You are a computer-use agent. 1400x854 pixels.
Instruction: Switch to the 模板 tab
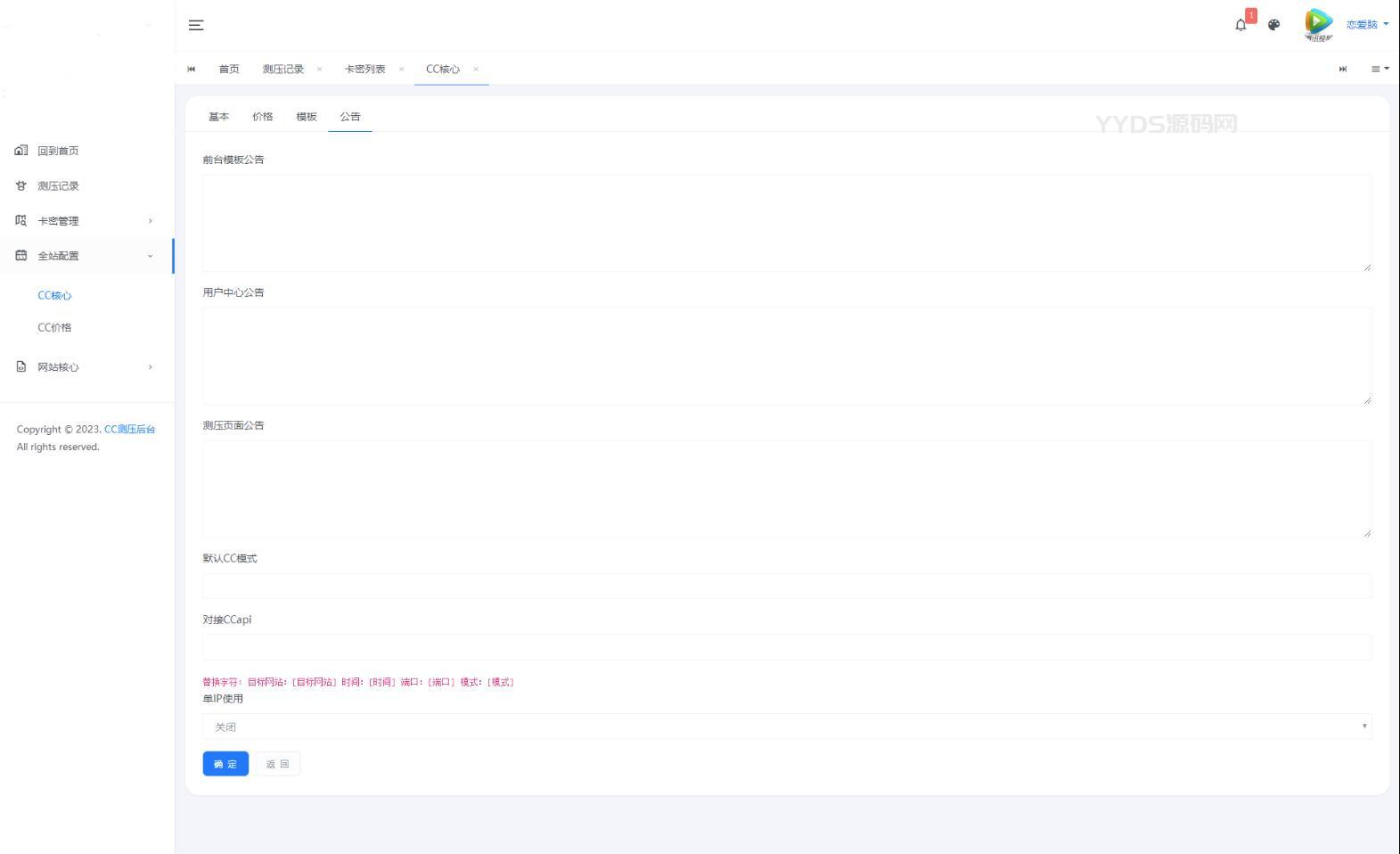click(x=307, y=117)
